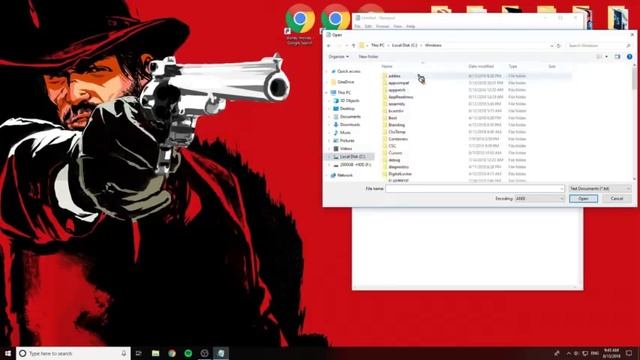Select the addins folder

pos(394,76)
